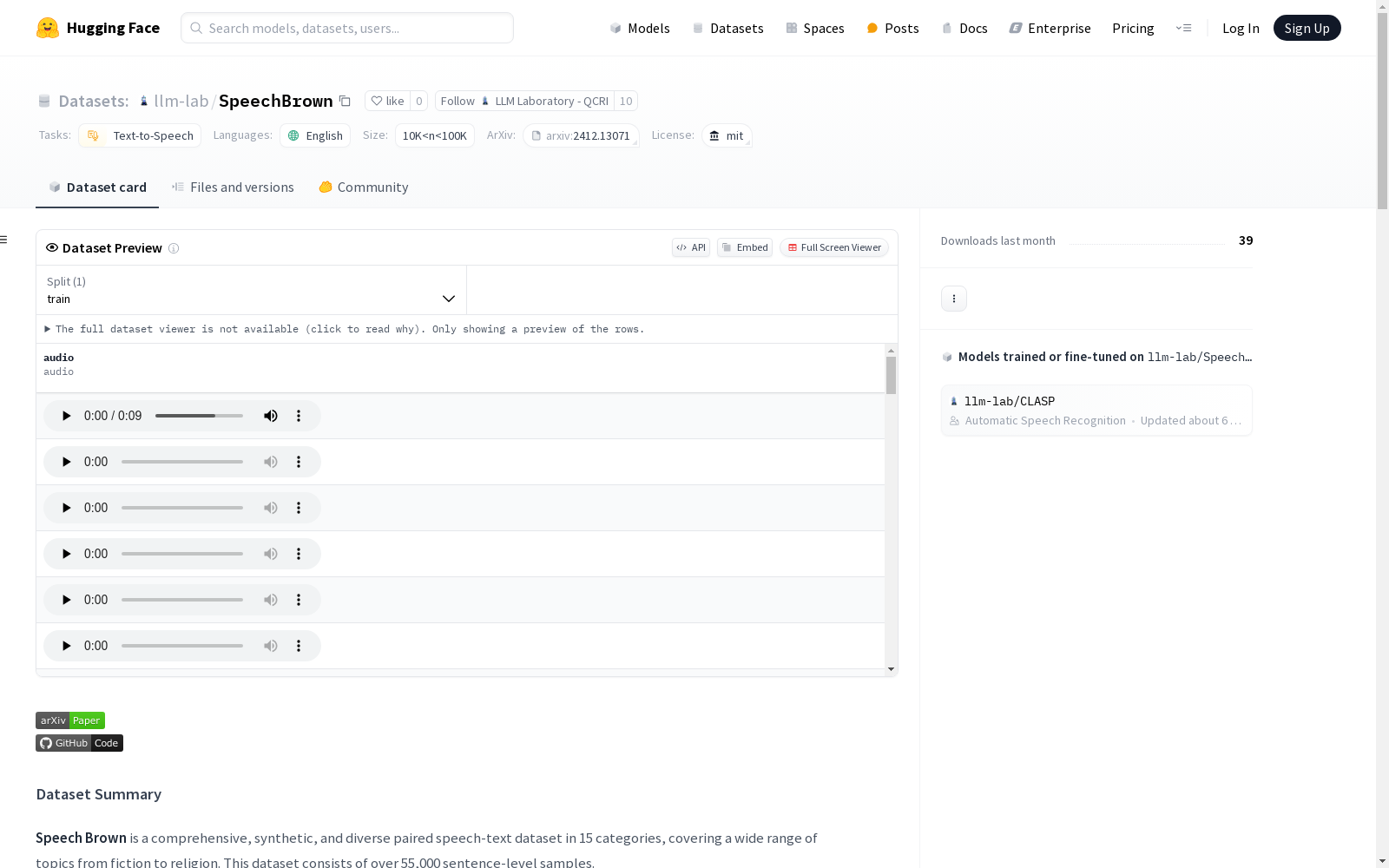Select the Text-to-Speech task tag

[x=140, y=135]
